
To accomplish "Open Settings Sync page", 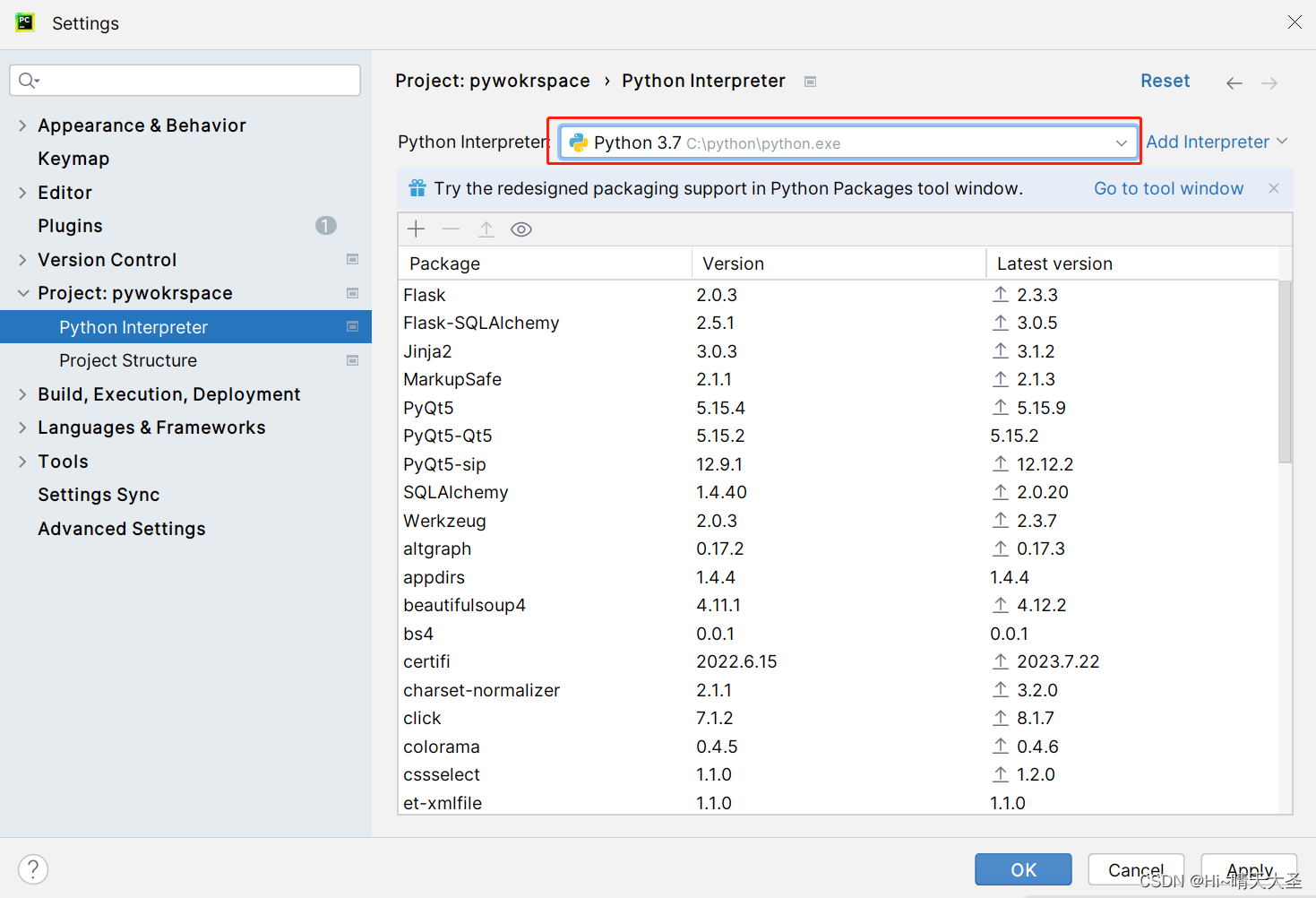I will 99,495.
